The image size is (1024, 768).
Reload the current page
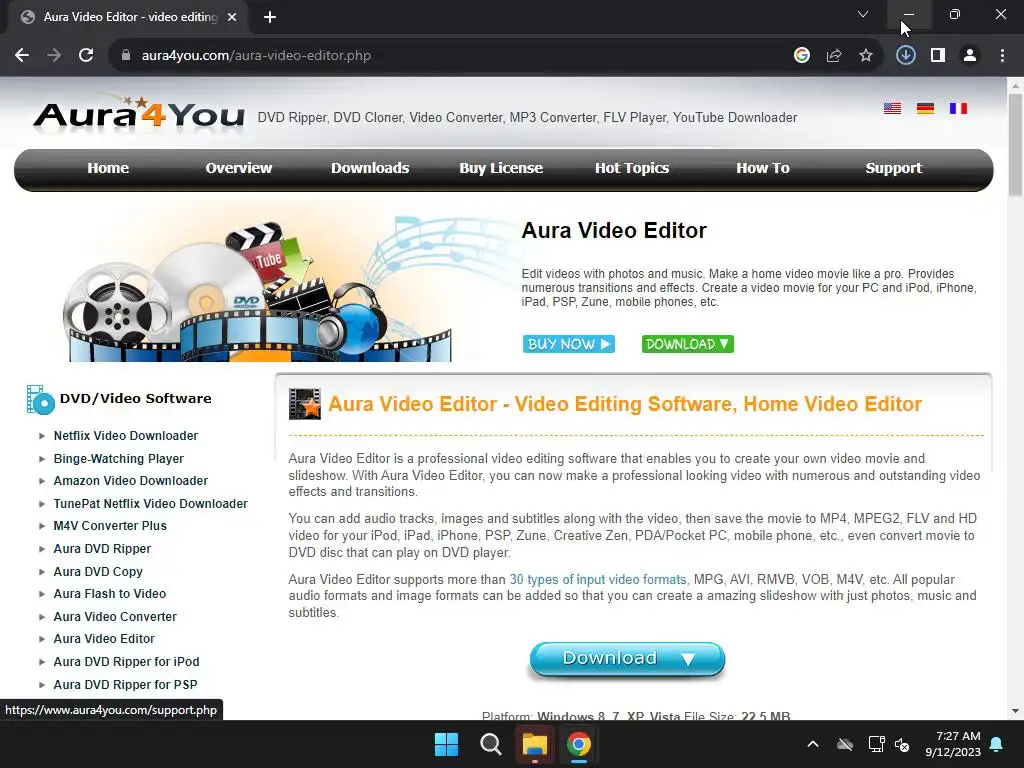click(86, 56)
